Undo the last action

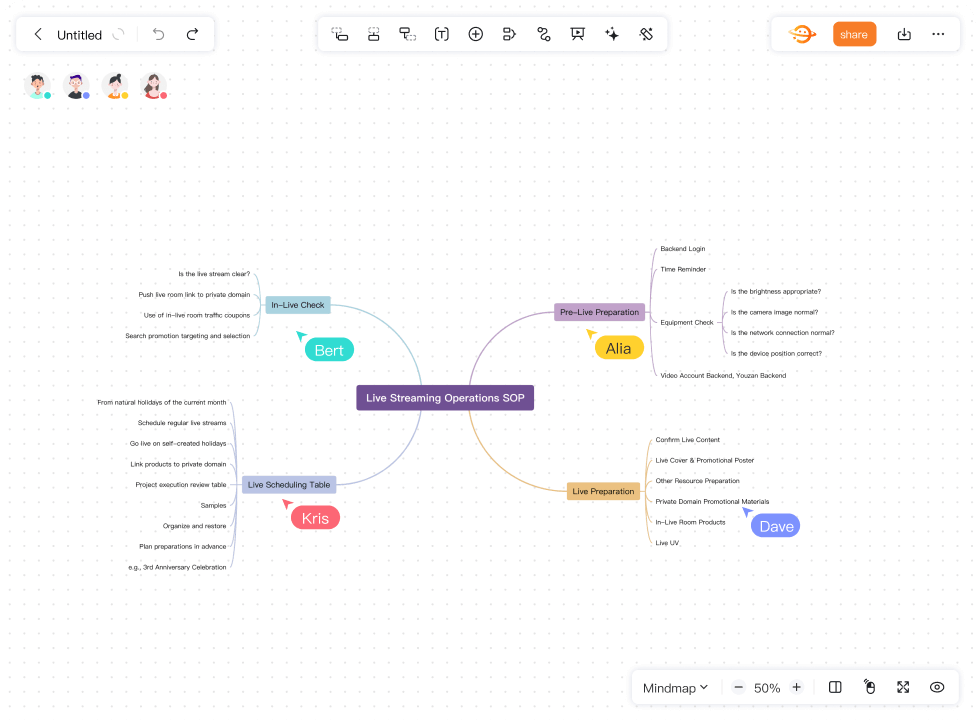(158, 33)
